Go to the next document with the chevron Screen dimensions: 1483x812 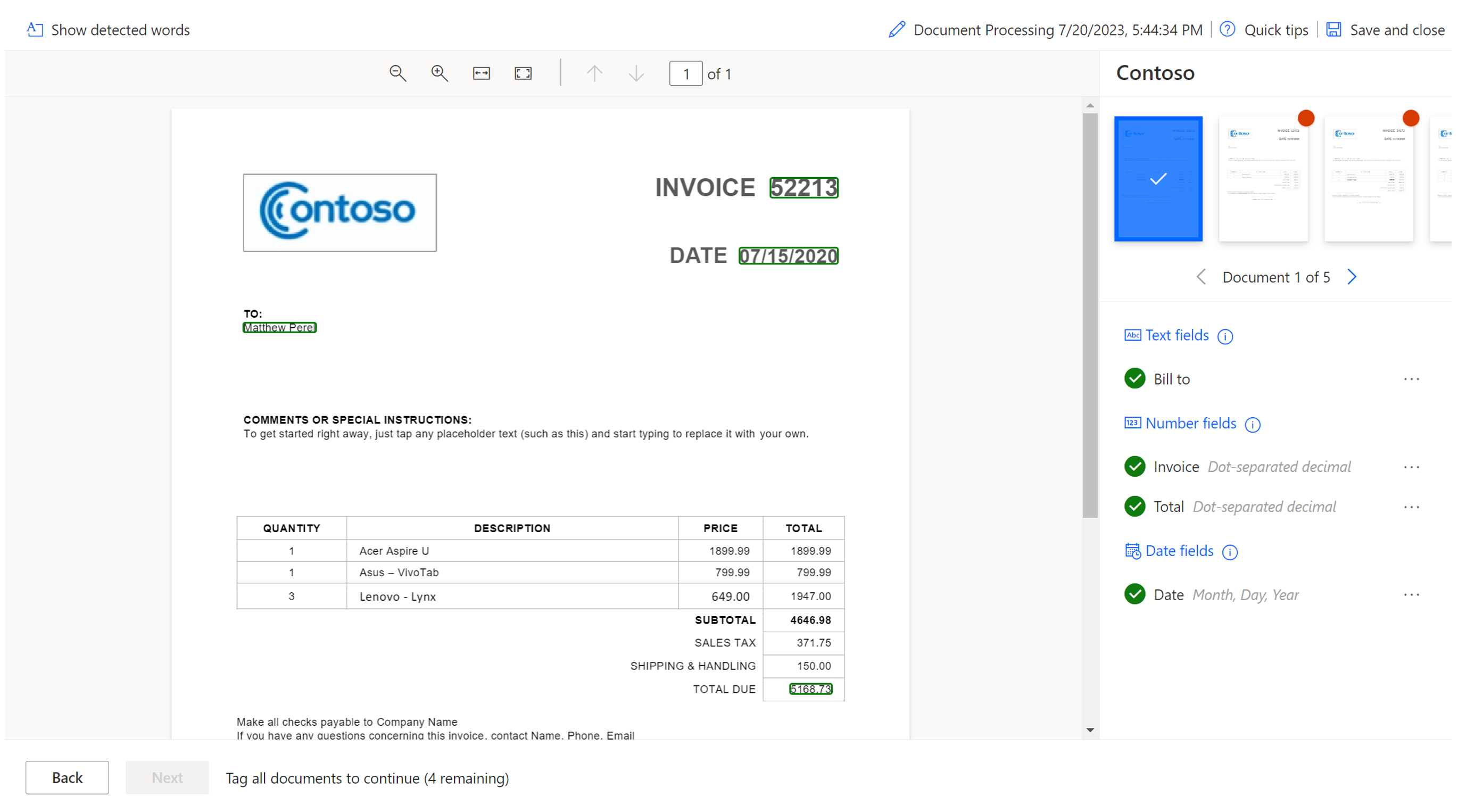click(x=1352, y=277)
